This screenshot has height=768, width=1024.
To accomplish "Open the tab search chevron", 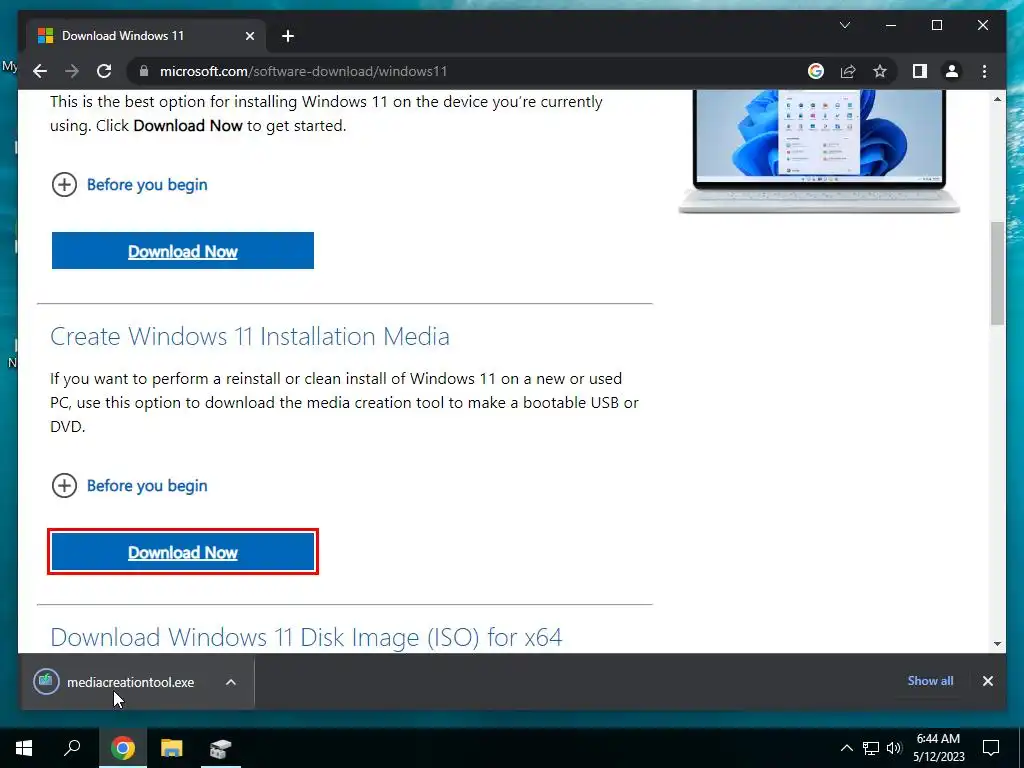I will point(844,25).
